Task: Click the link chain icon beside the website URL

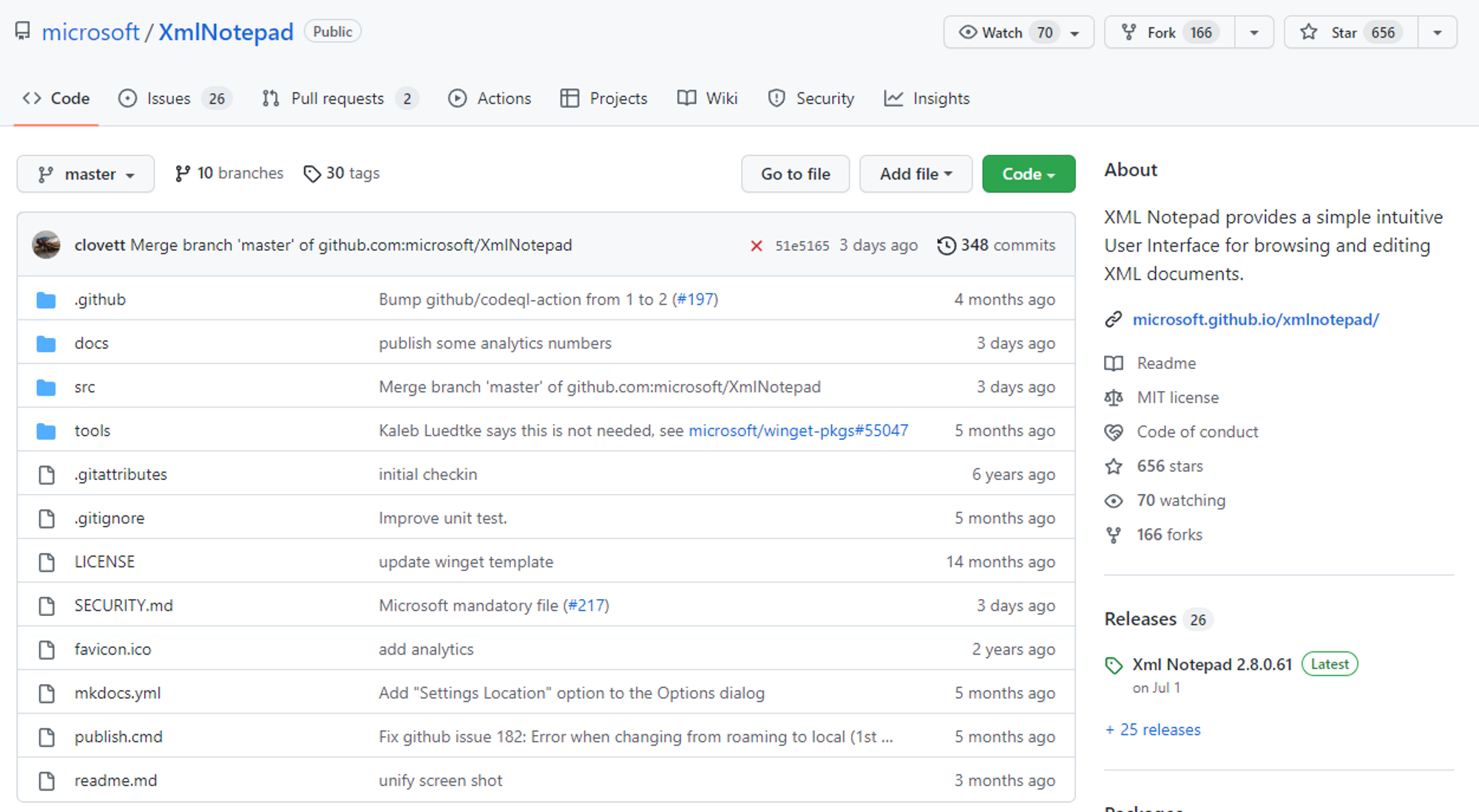Action: point(1114,319)
